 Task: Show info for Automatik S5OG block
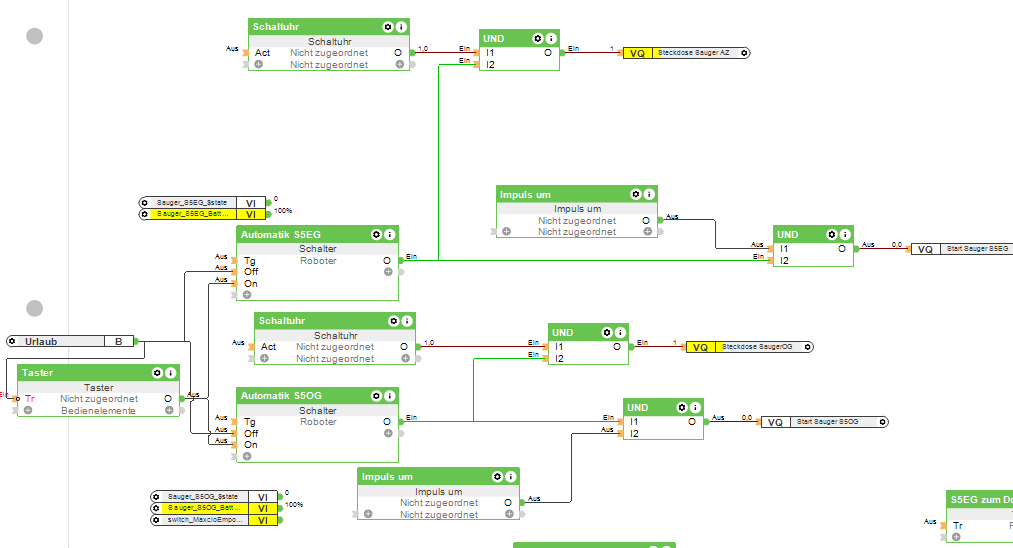pos(390,395)
